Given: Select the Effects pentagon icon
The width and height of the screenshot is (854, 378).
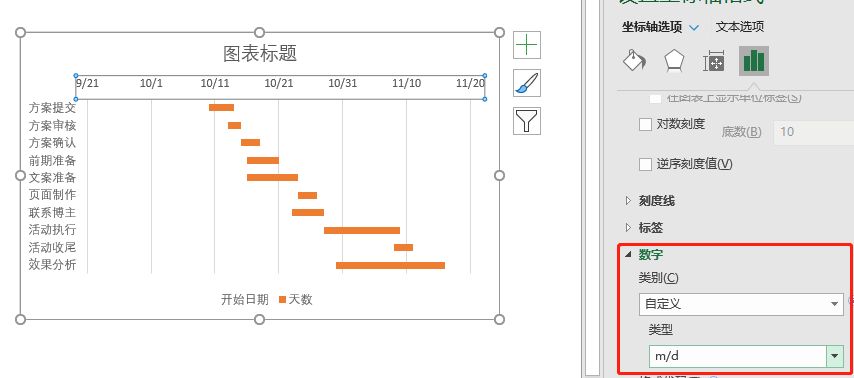Looking at the screenshot, I should click(674, 61).
